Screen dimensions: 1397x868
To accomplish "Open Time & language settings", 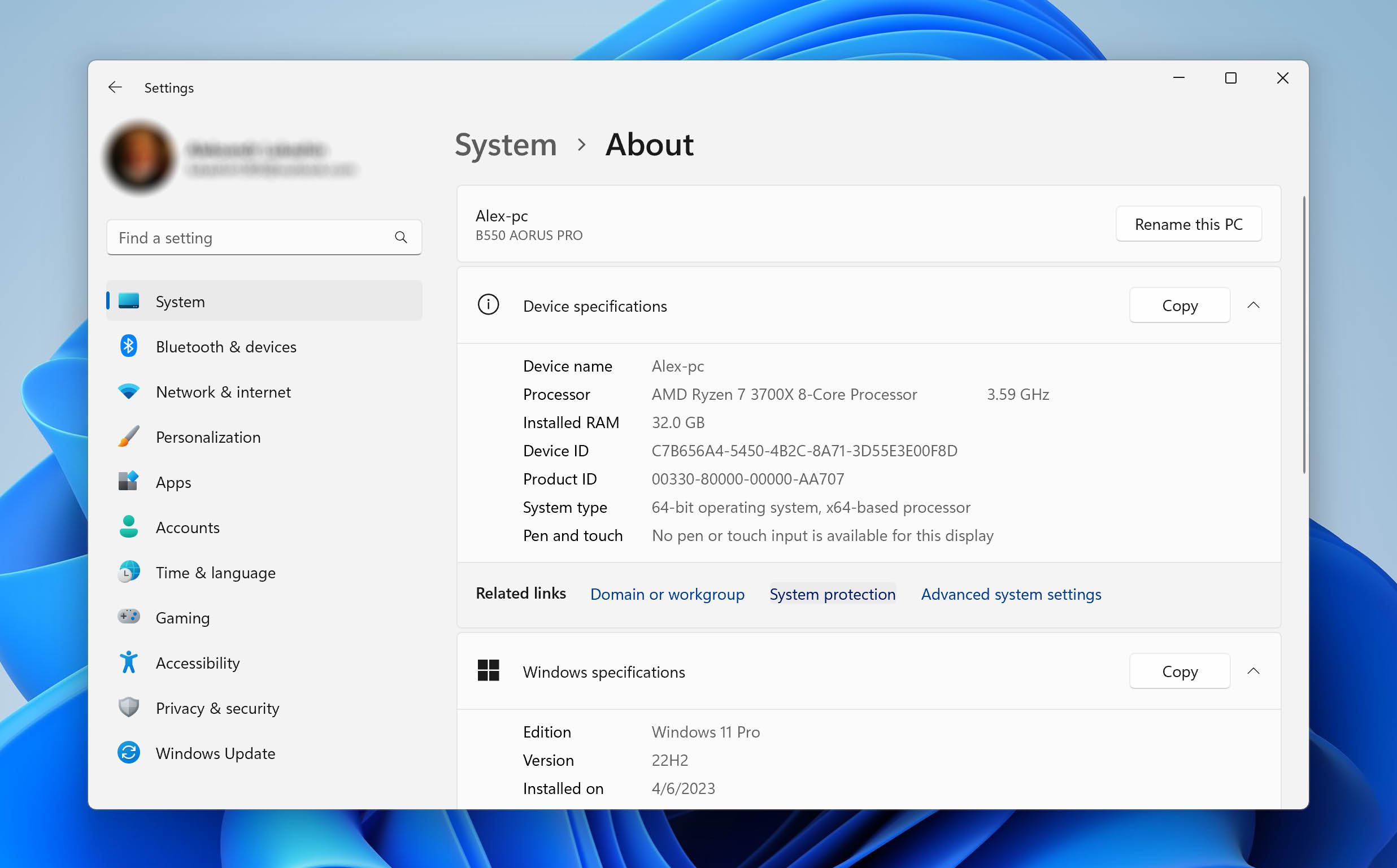I will [x=264, y=572].
